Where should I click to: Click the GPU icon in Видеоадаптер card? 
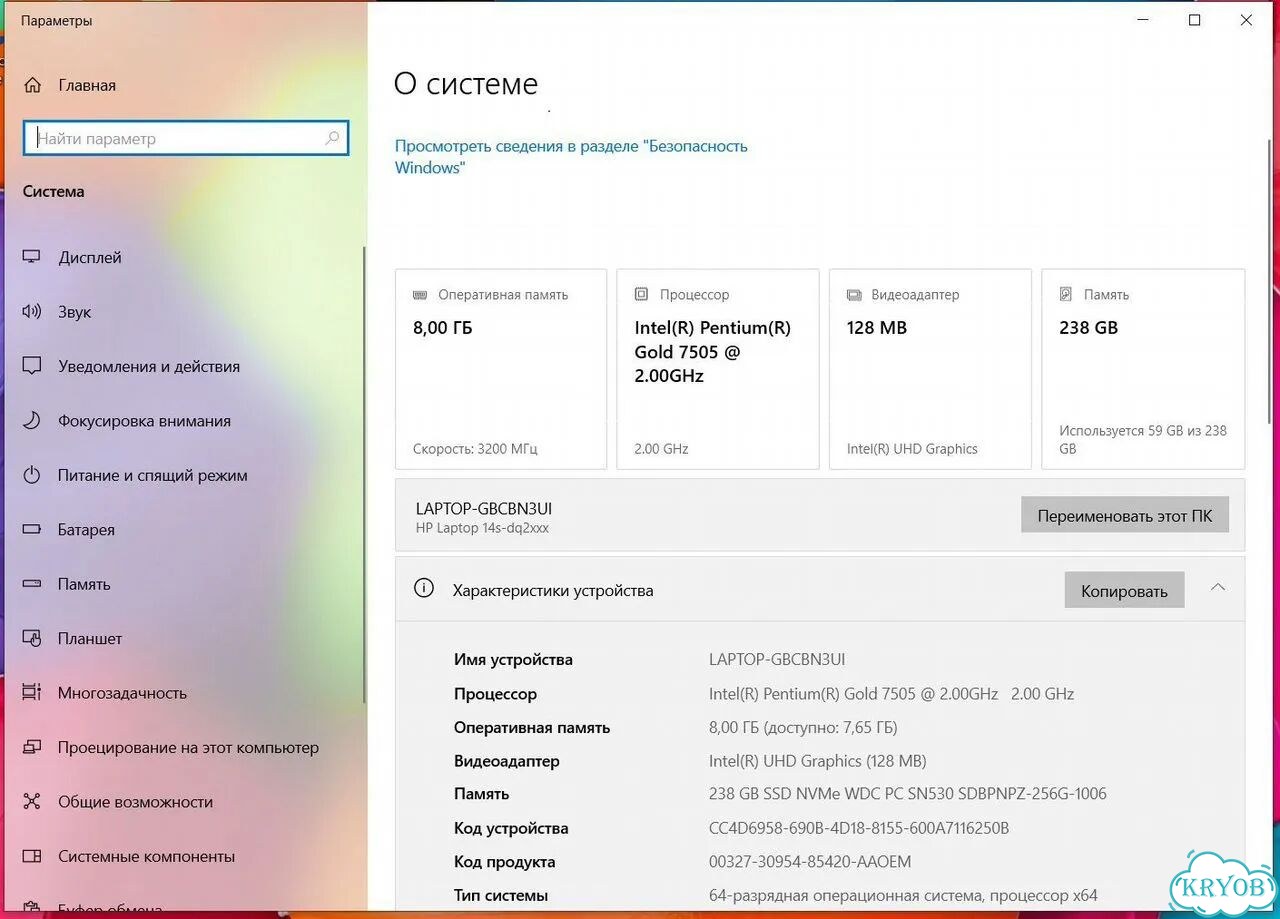tap(854, 295)
